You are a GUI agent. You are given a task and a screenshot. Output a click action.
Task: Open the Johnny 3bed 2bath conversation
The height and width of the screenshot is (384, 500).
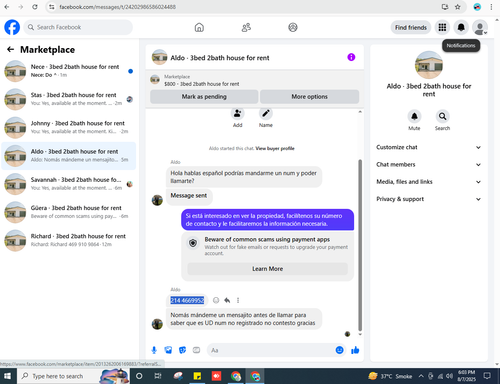click(x=68, y=127)
